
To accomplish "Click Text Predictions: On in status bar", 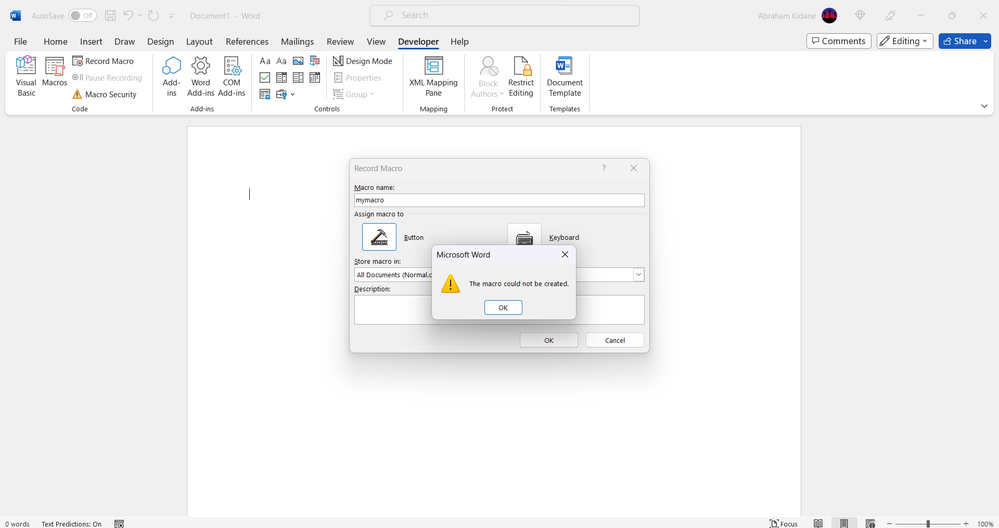I will coord(71,524).
